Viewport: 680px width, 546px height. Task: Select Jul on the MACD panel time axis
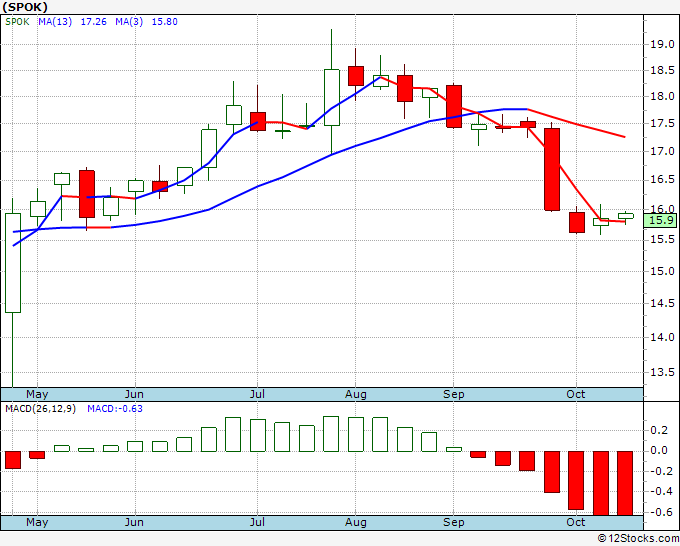(257, 522)
